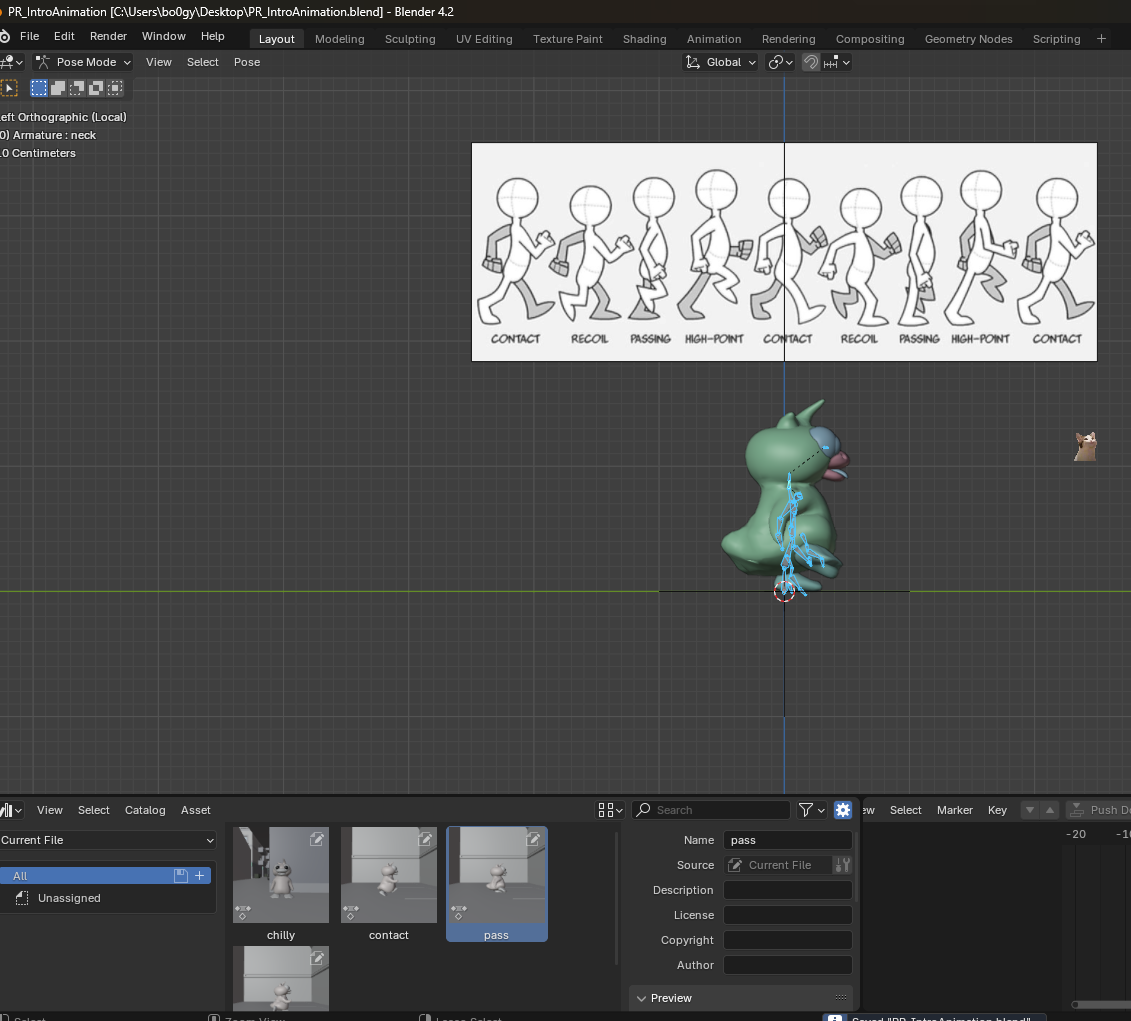The height and width of the screenshot is (1021, 1131).
Task: Enable the set selection mode button
Action: coord(39,88)
